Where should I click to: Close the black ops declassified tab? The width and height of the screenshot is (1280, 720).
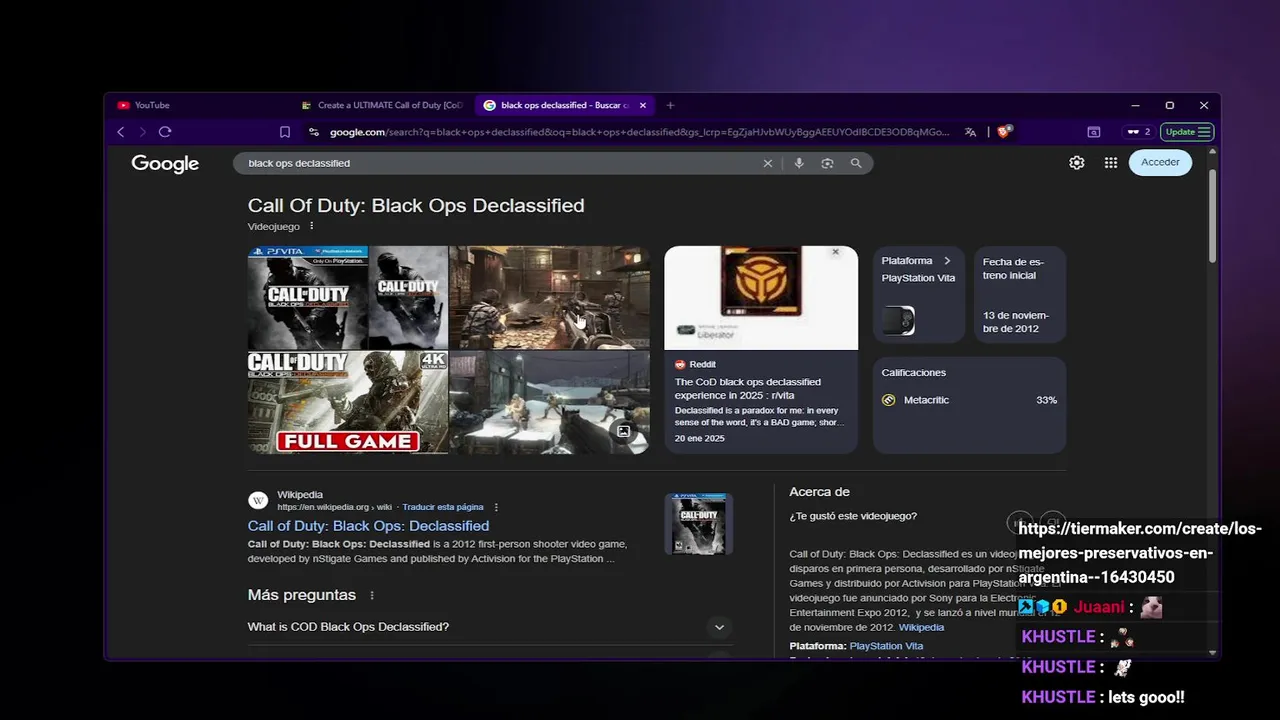point(643,105)
